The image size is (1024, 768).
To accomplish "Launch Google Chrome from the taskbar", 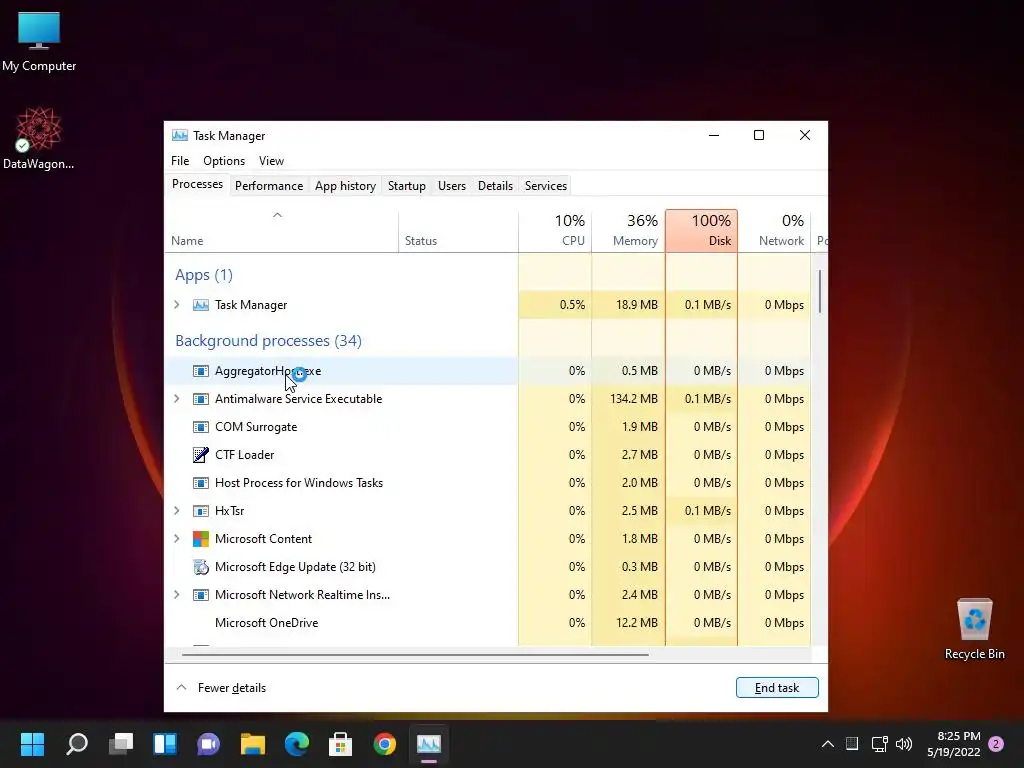I will click(x=385, y=744).
